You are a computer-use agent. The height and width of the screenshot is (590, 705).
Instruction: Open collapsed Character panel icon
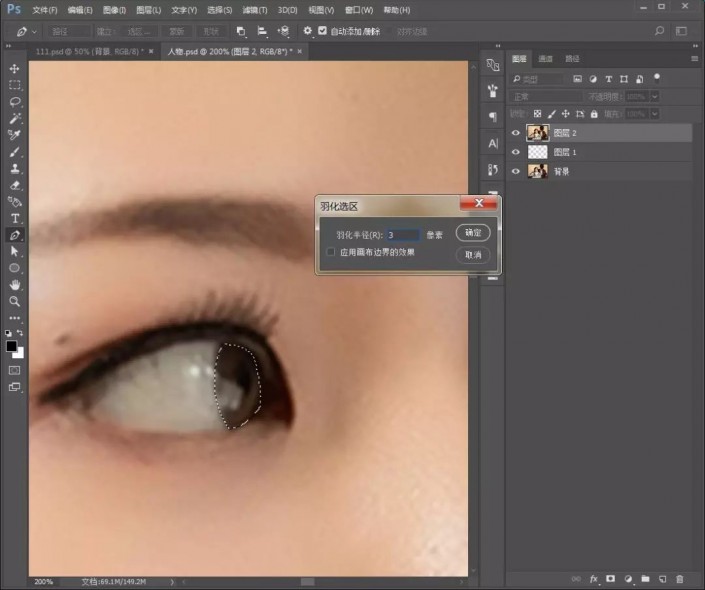[x=493, y=143]
